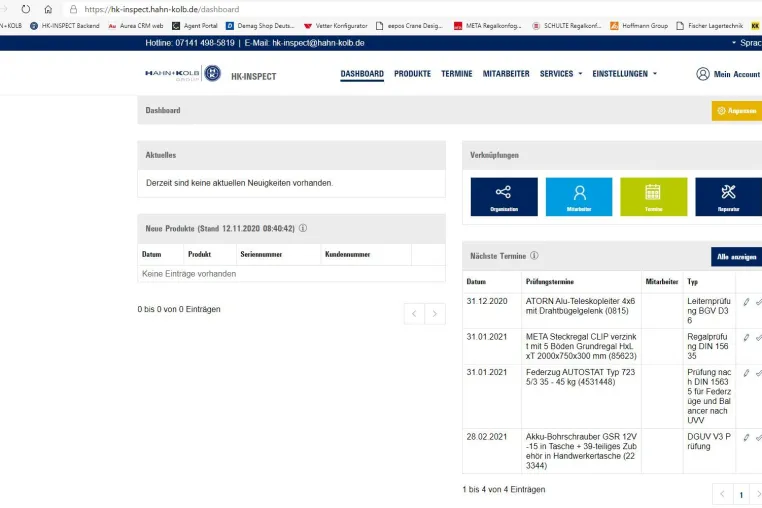Open the Reparatur shortcut tile
The image size is (762, 508).
[x=728, y=196]
